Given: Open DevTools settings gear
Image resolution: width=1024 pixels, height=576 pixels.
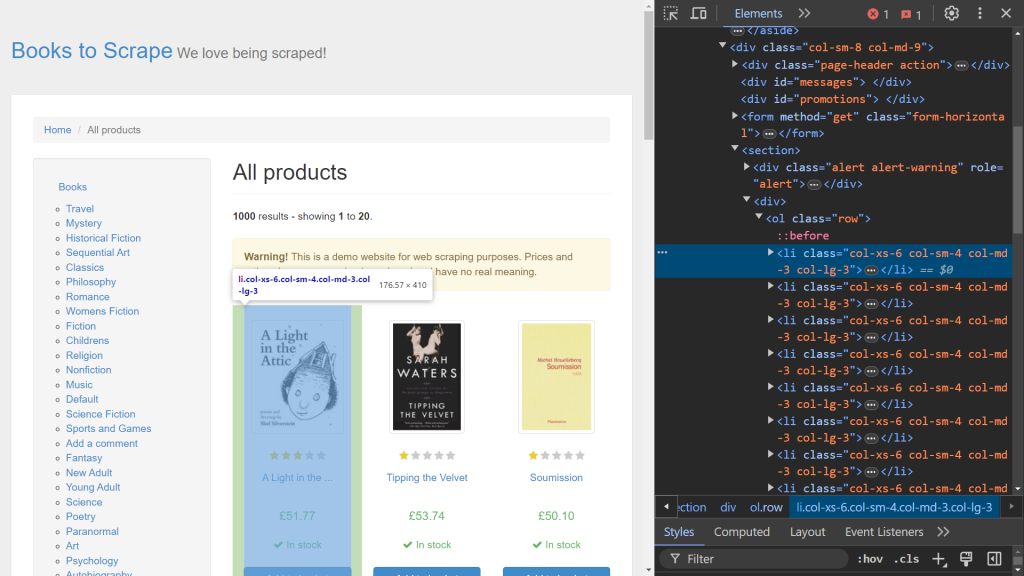Looking at the screenshot, I should click(x=953, y=13).
